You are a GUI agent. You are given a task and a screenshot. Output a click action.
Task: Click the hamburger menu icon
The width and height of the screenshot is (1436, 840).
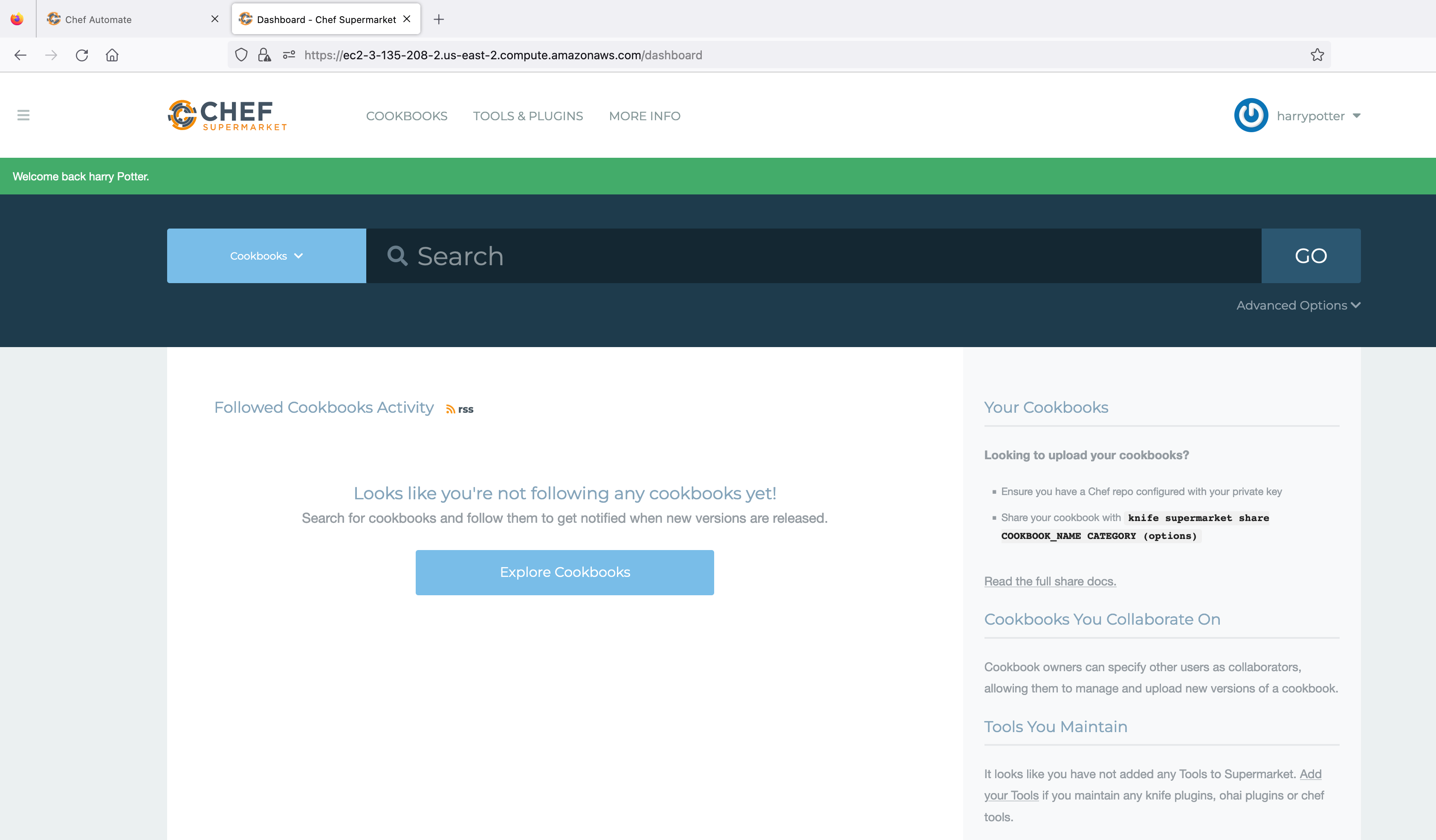pos(23,115)
